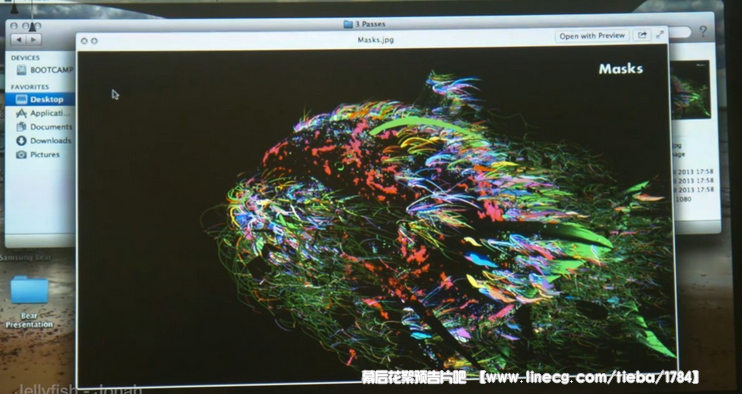Click the Finder help question mark

pos(703,32)
